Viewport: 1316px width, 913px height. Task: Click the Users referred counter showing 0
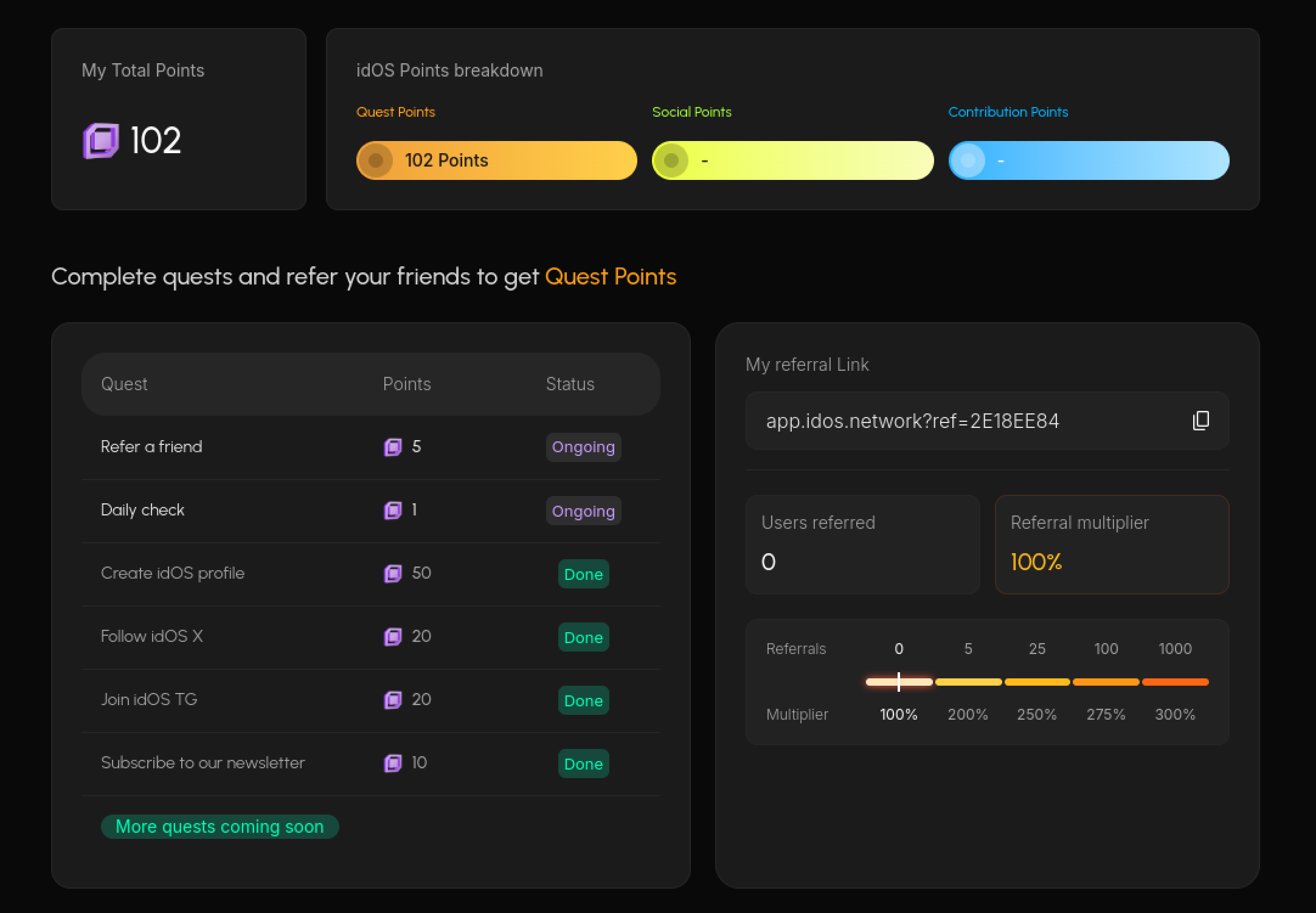(862, 545)
